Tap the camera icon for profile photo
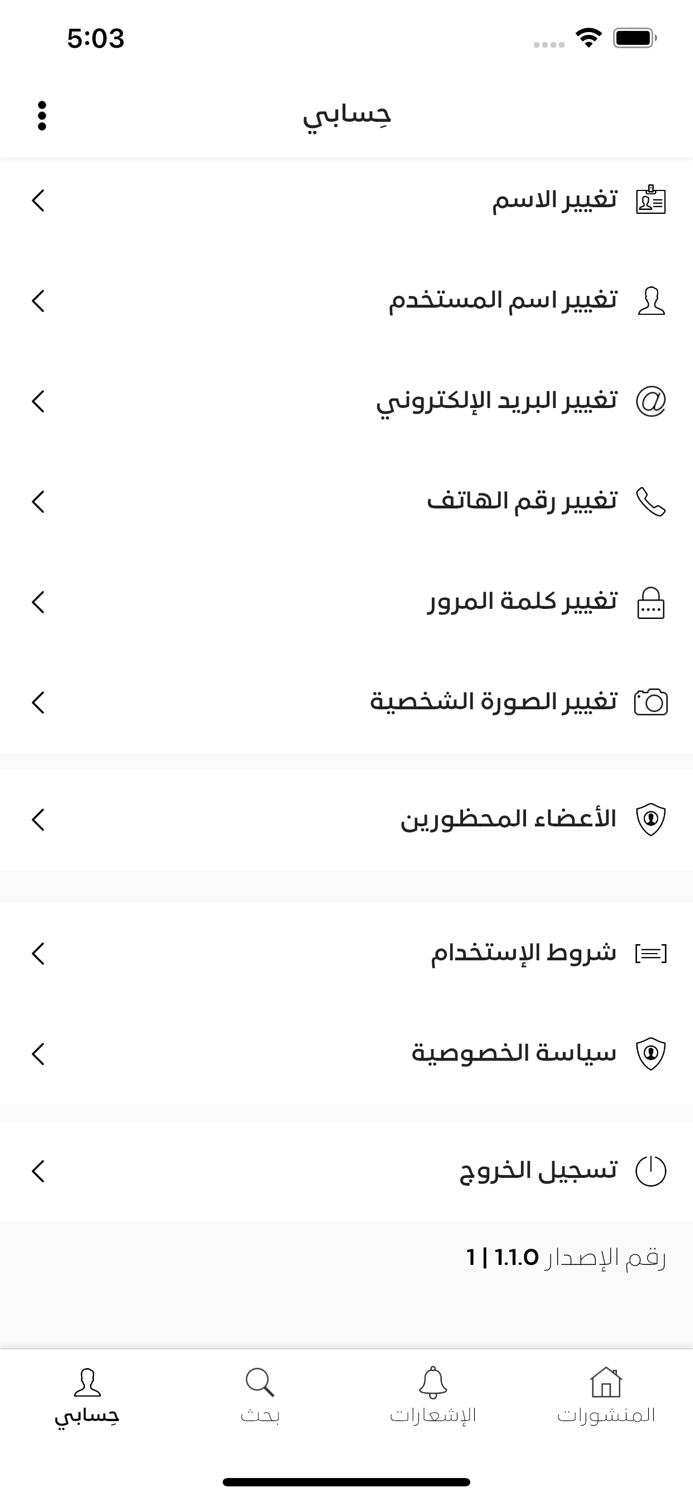Screen dimensions: 693x1500 651,702
